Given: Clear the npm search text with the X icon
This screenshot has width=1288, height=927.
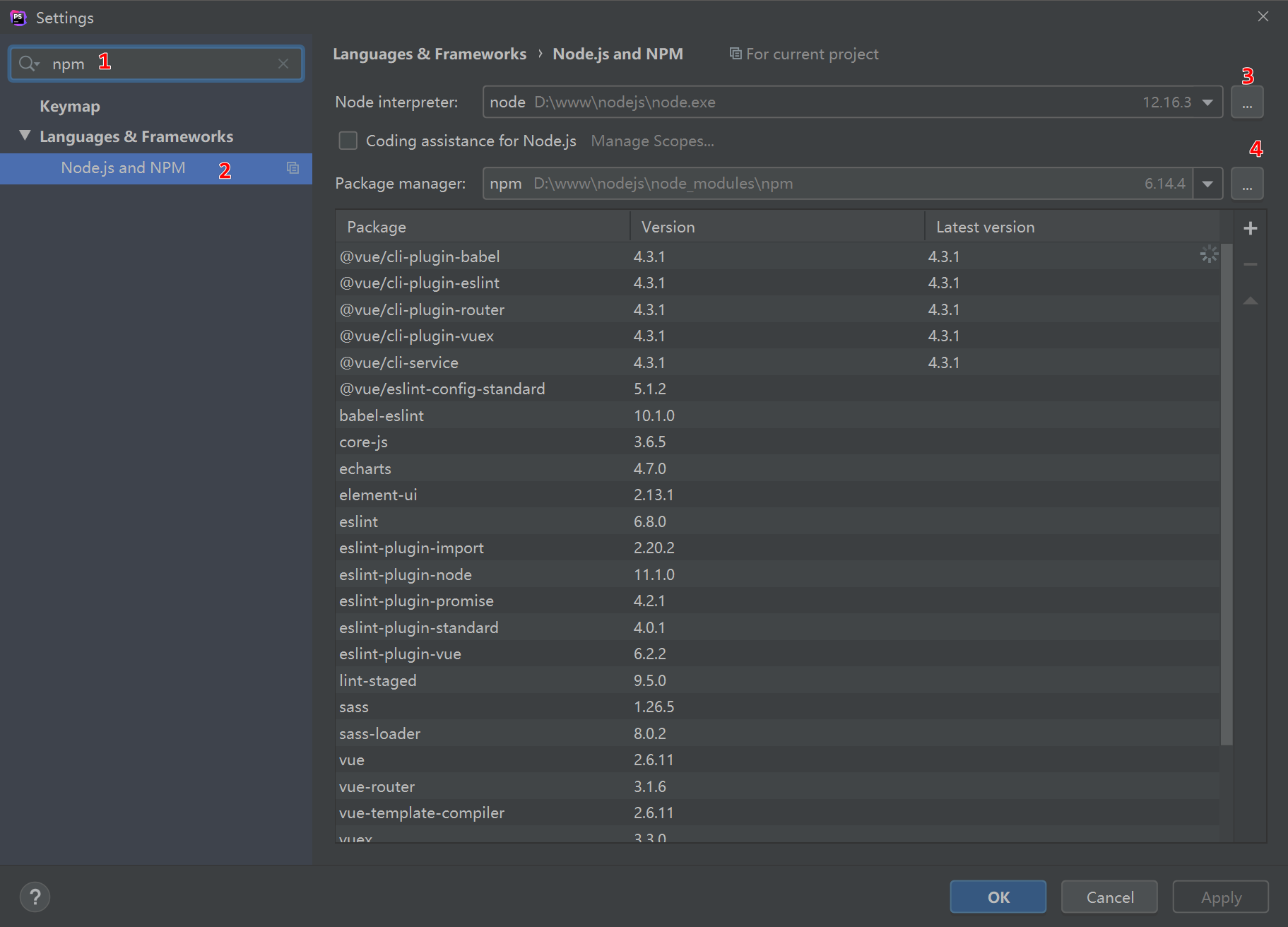Looking at the screenshot, I should (x=283, y=64).
